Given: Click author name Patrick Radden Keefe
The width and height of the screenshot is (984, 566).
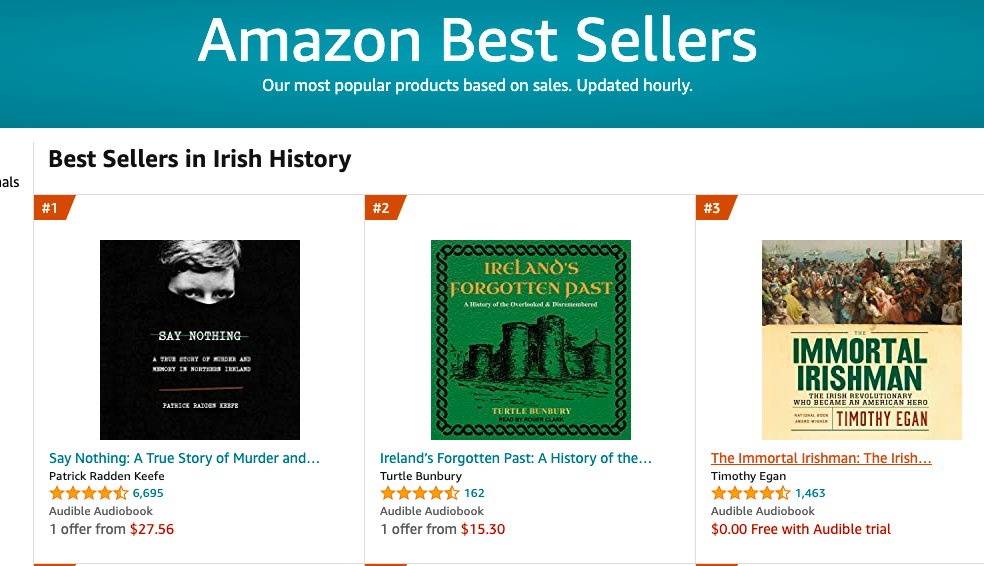Looking at the screenshot, I should 107,476.
